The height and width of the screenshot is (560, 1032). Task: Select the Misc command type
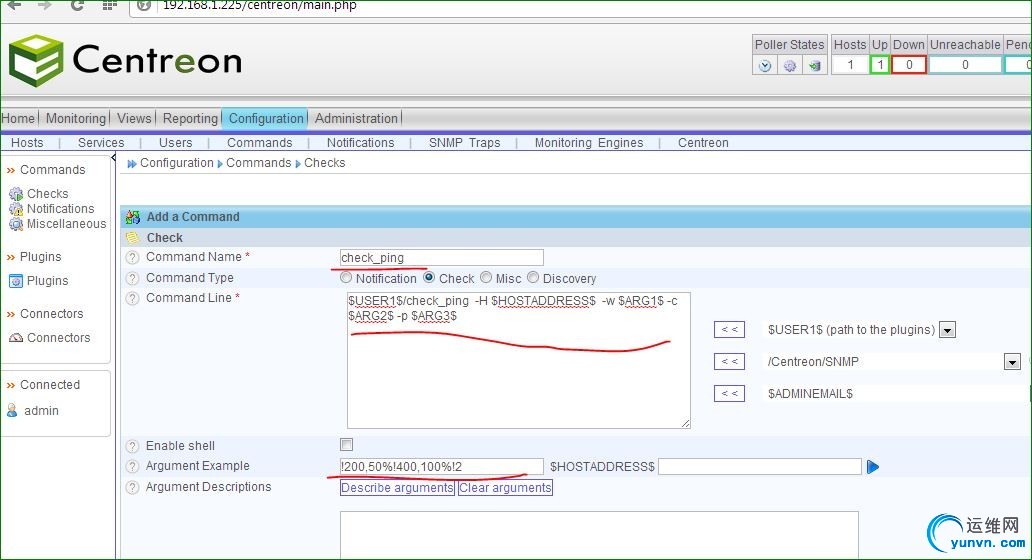(x=486, y=278)
